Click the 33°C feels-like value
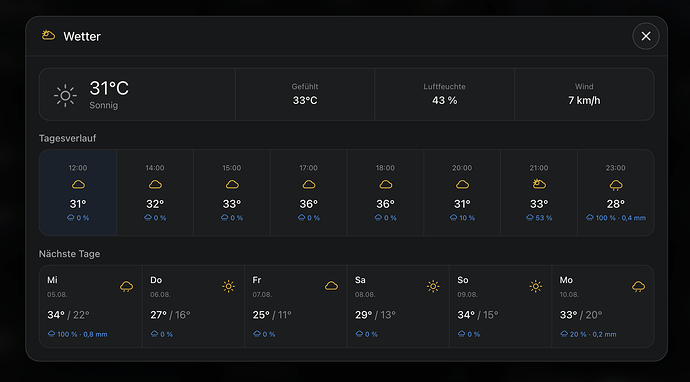Viewport: 690px width, 382px height. [x=305, y=100]
